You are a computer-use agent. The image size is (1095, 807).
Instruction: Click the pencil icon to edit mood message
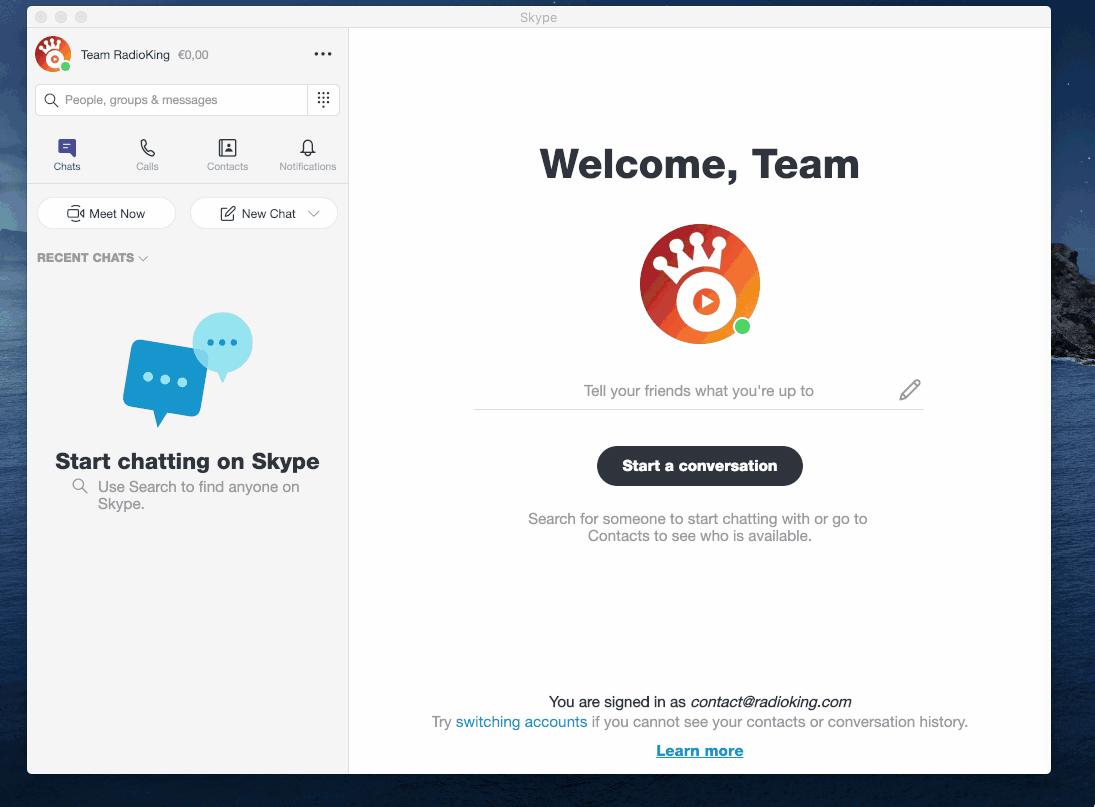909,390
